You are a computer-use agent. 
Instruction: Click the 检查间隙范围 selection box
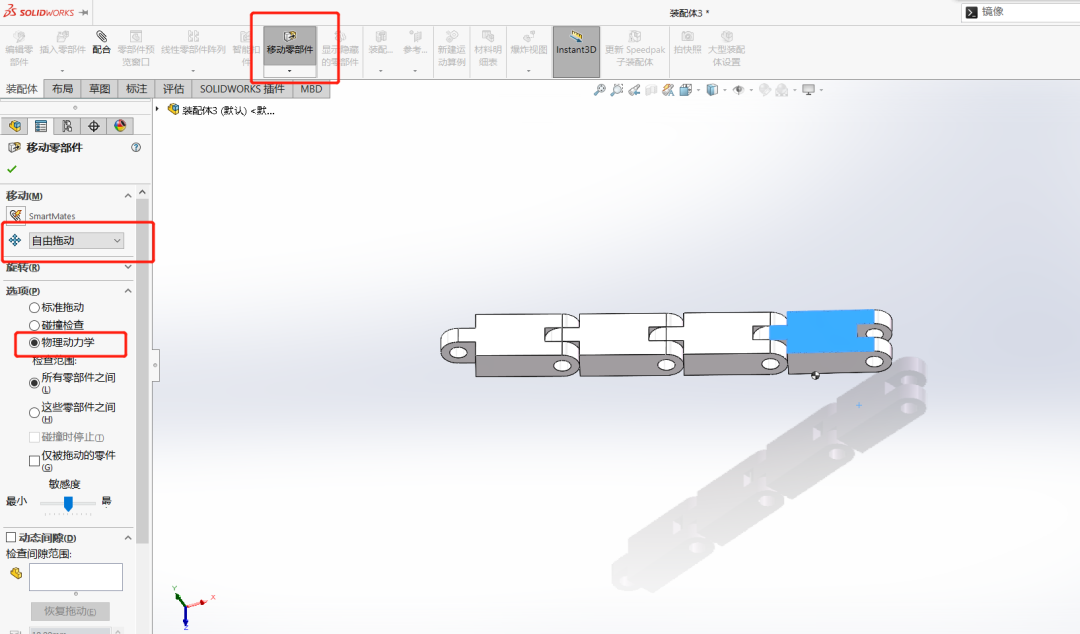pos(76,577)
